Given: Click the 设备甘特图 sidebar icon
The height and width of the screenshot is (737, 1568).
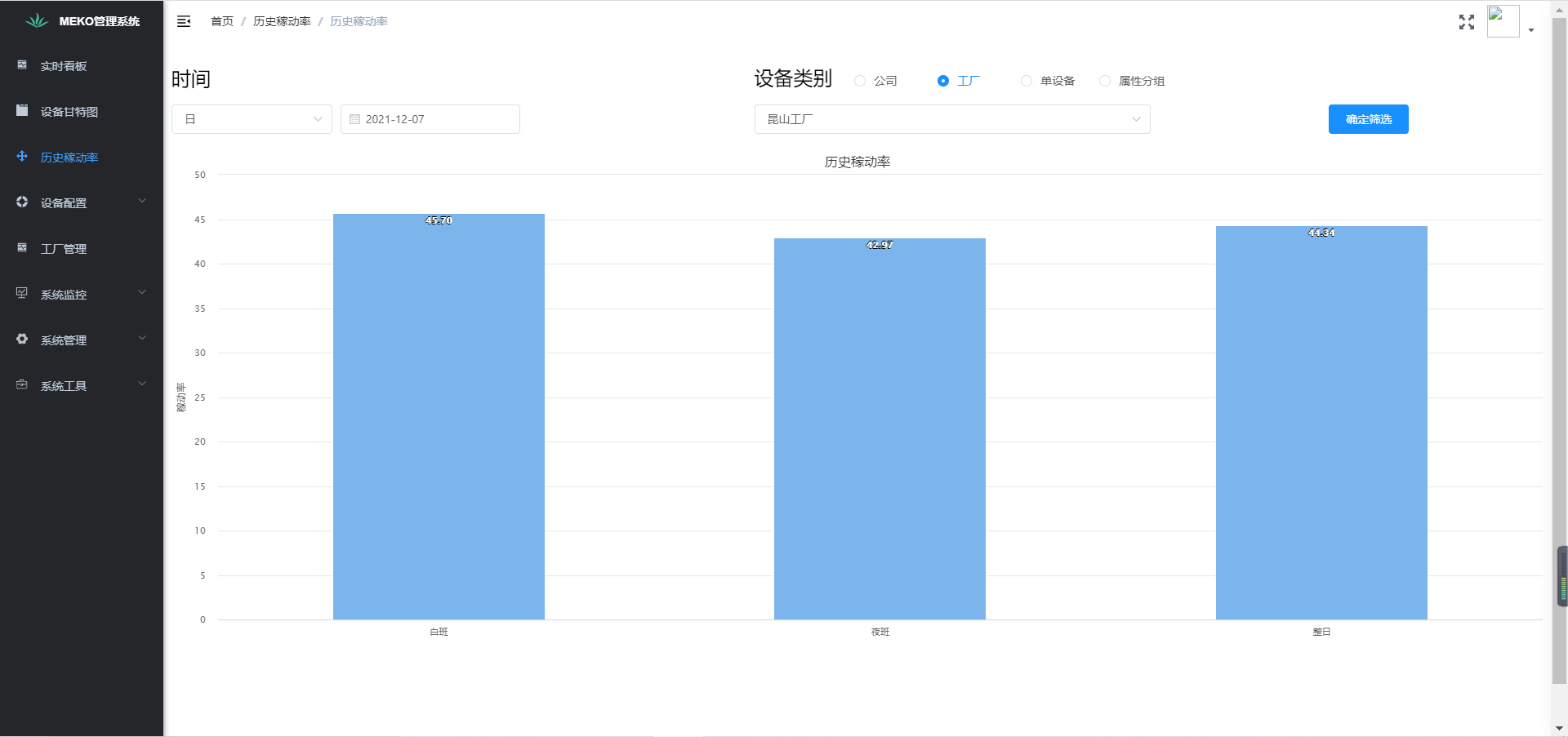Looking at the screenshot, I should 22,111.
